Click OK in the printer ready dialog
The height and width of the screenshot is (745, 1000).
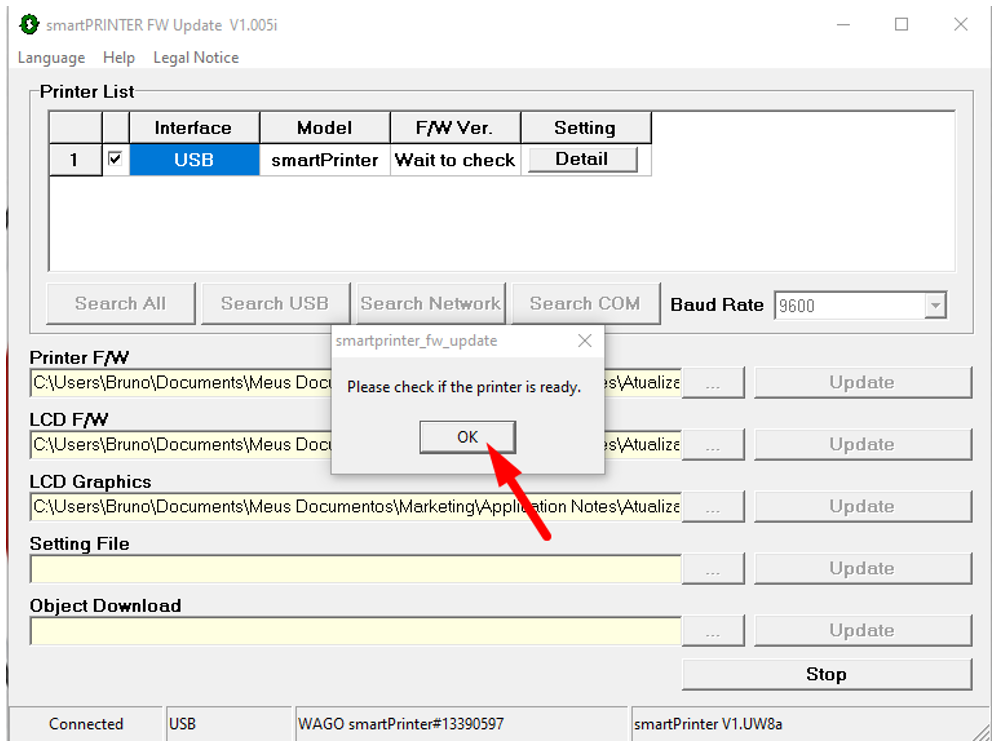467,437
